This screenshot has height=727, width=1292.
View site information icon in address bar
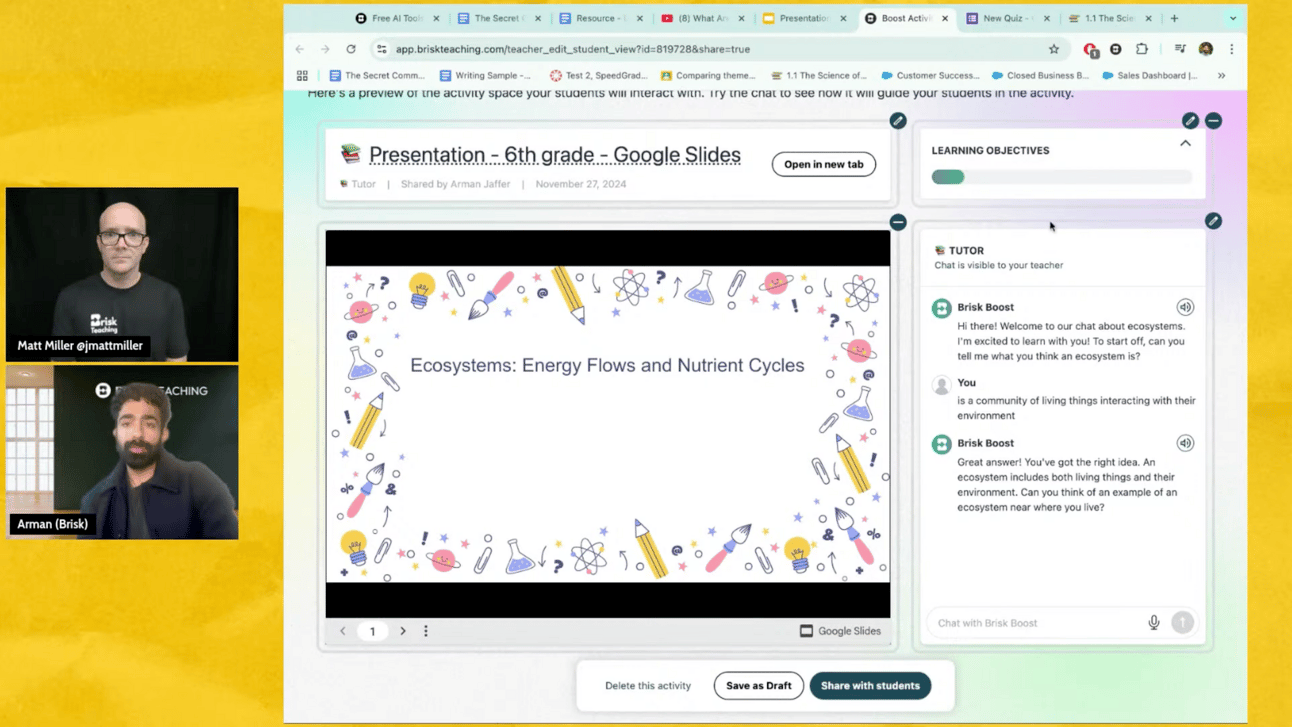[x=382, y=49]
